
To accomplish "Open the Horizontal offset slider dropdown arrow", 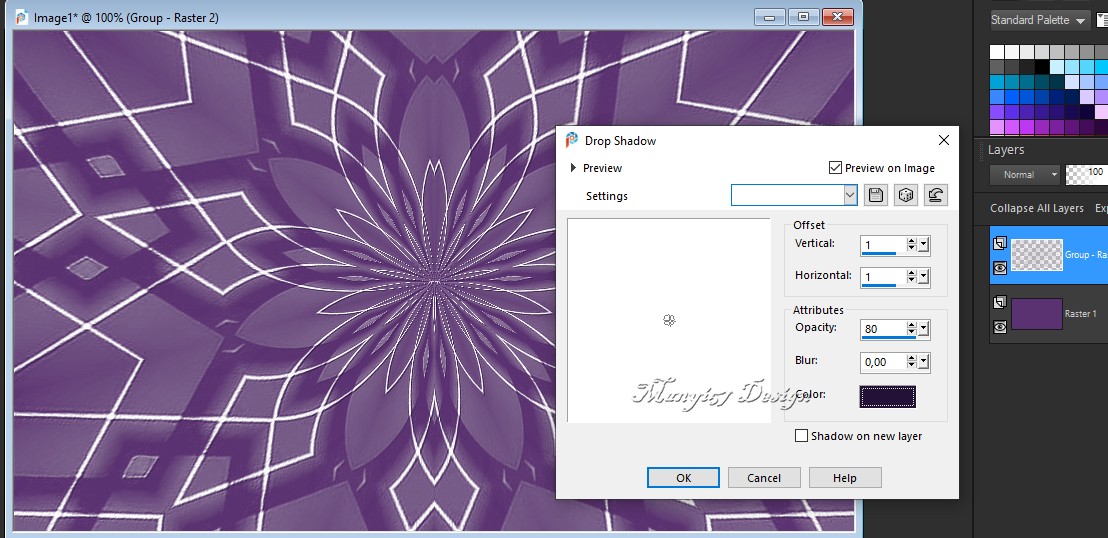I will (x=924, y=277).
